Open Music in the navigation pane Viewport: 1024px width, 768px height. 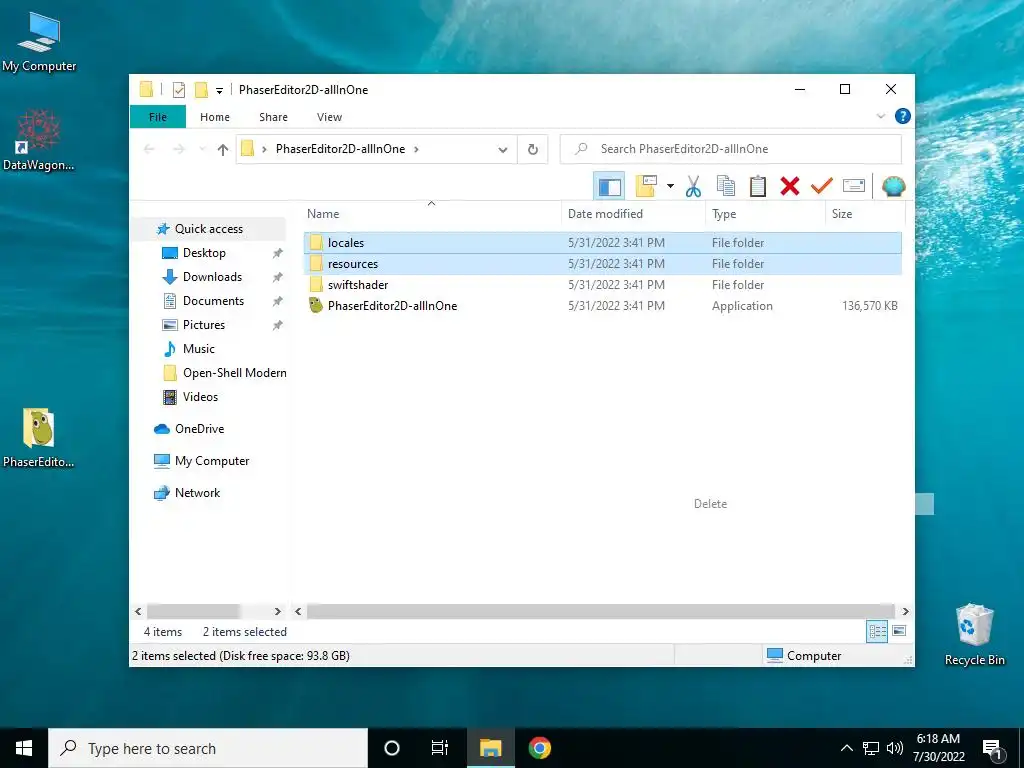coord(199,349)
